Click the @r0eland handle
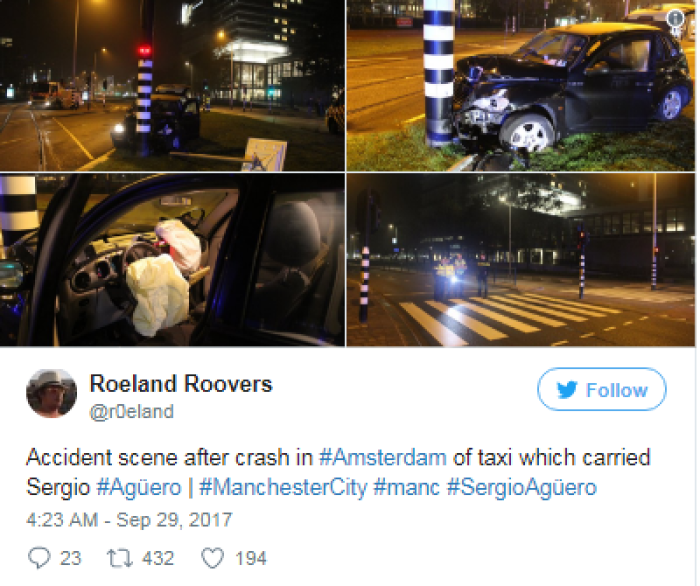Viewport: 700px width, 586px height. (x=131, y=411)
